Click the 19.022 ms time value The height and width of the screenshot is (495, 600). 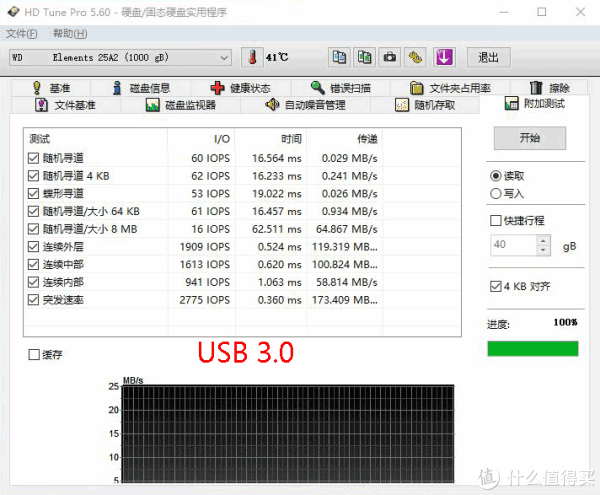click(277, 194)
